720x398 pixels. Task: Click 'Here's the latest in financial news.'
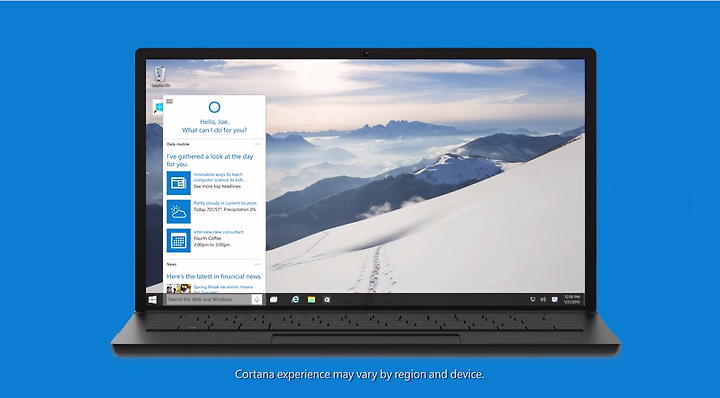click(x=214, y=276)
